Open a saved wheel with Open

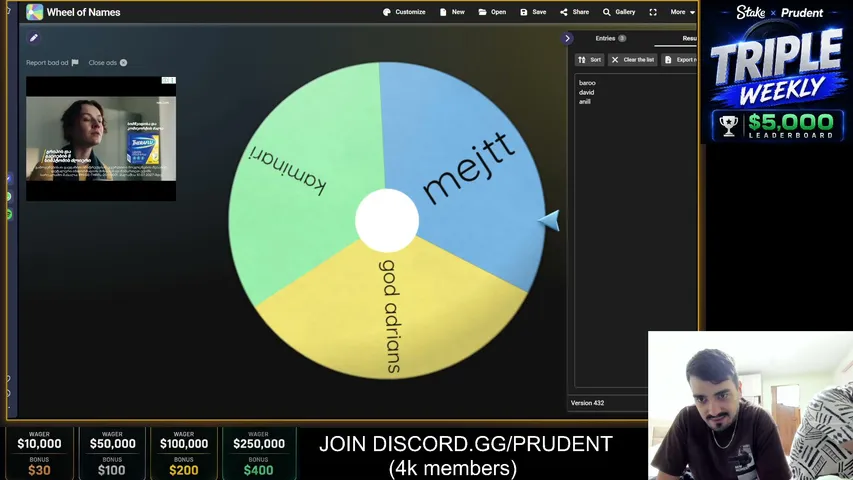coord(492,12)
